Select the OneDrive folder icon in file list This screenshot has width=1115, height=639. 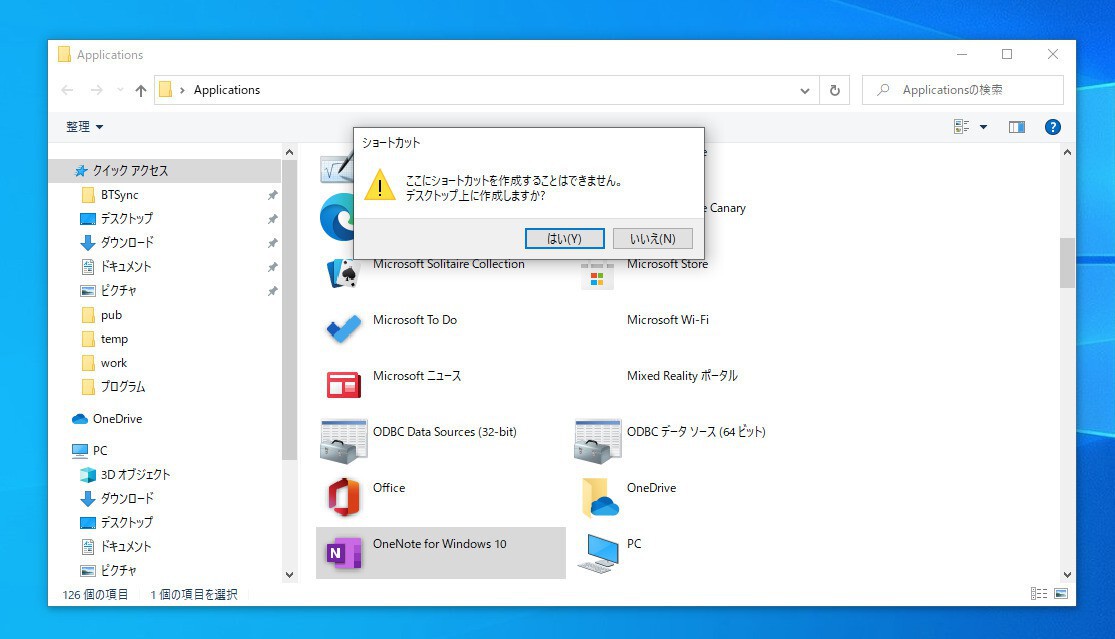pos(599,497)
